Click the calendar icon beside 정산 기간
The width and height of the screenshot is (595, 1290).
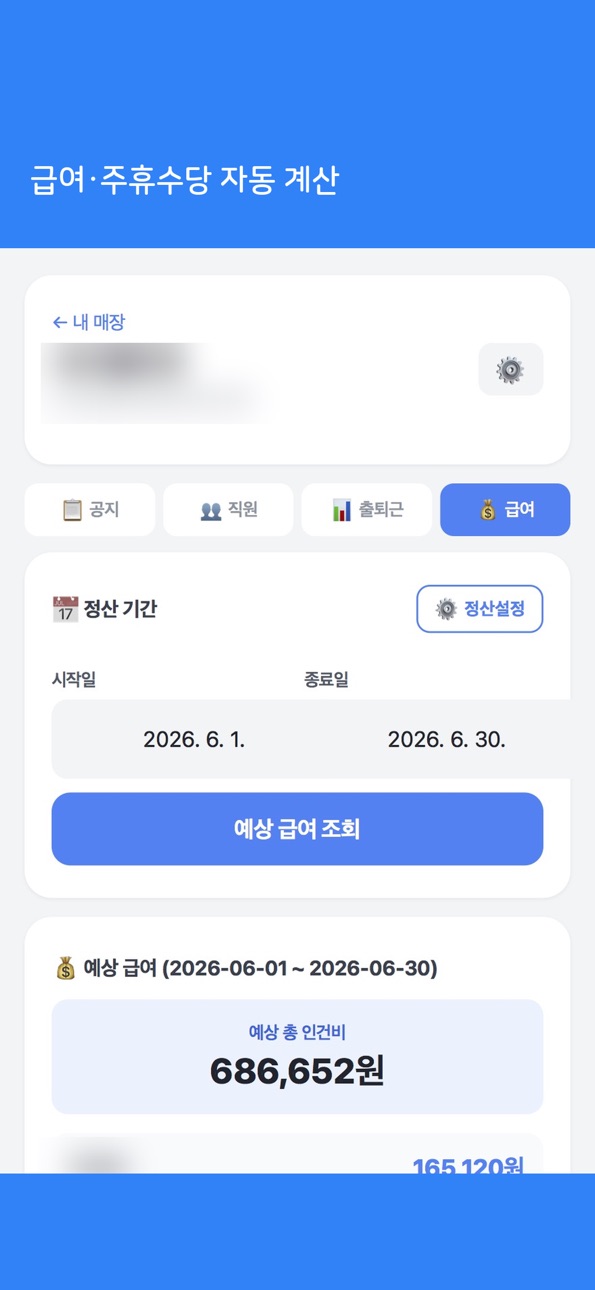pos(65,608)
